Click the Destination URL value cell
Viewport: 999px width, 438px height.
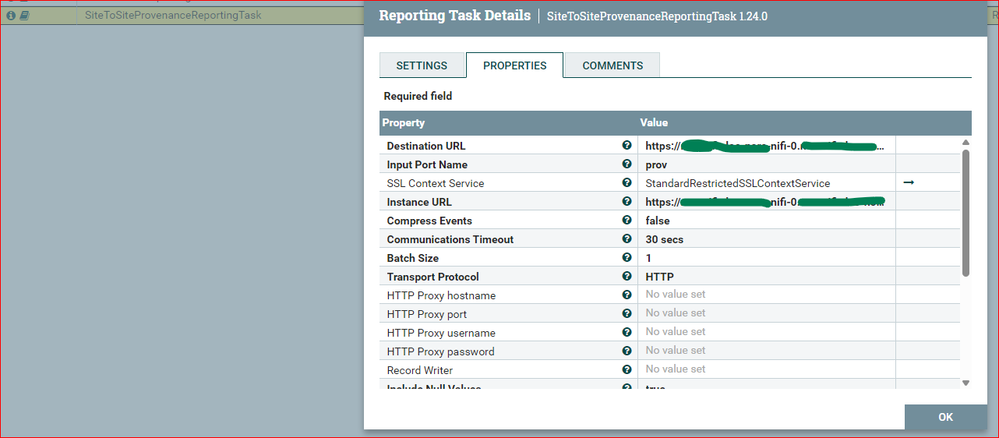point(766,145)
